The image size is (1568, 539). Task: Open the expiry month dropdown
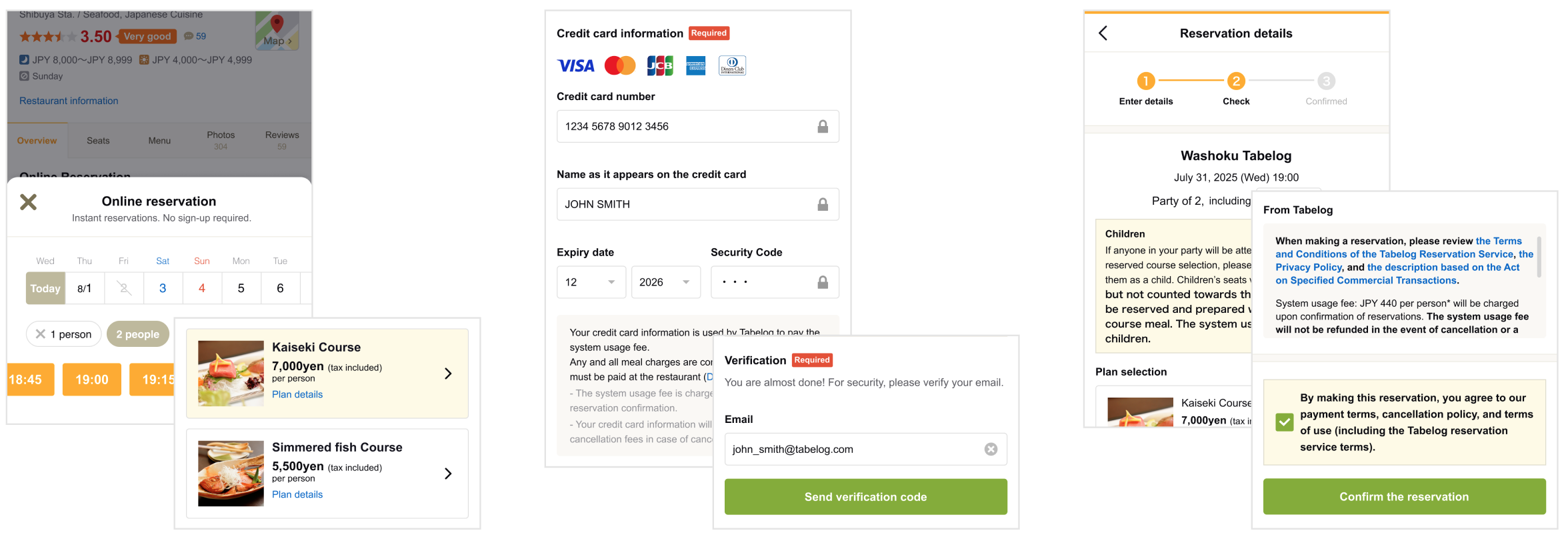point(591,282)
